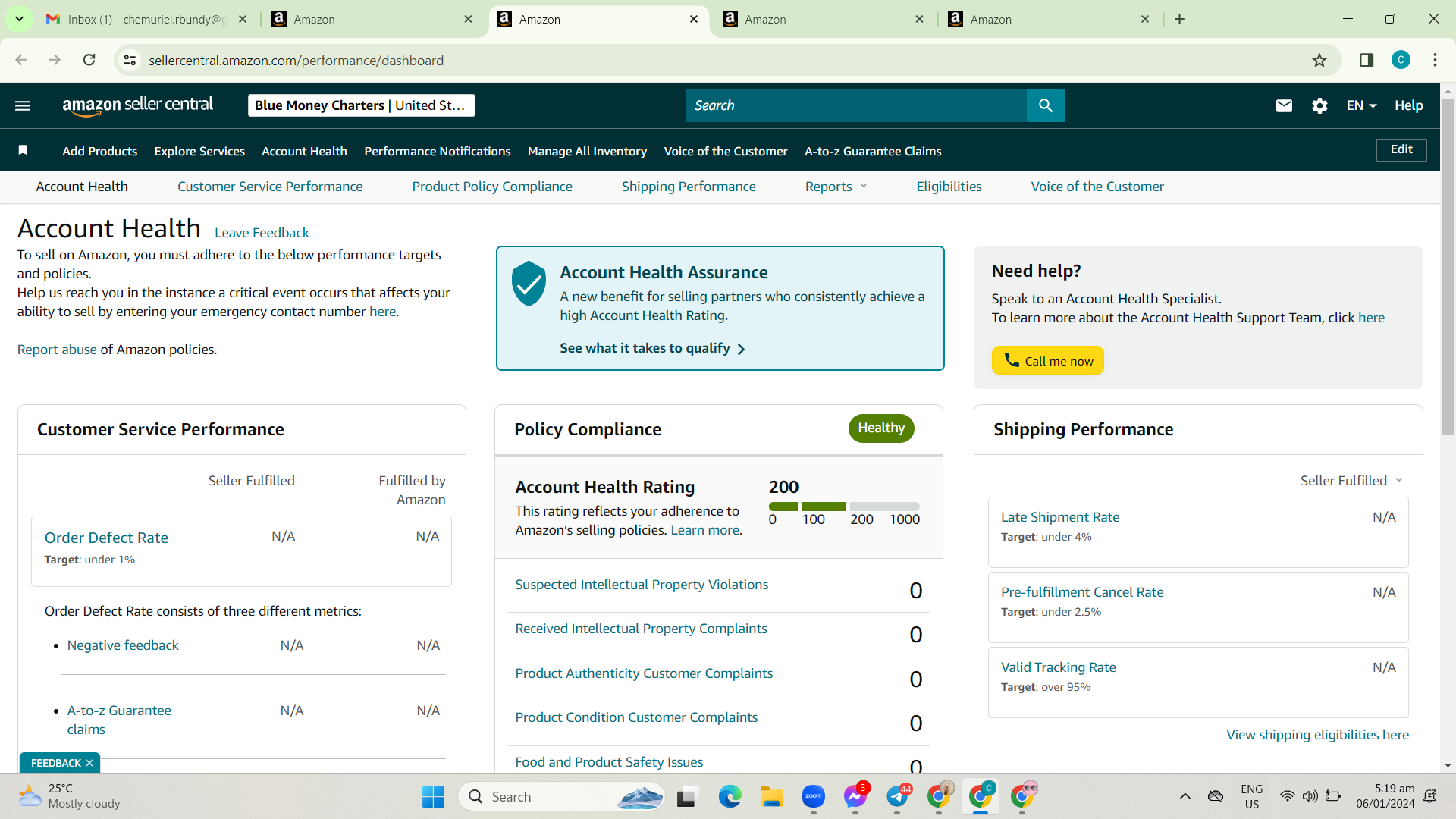The image size is (1456, 819).
Task: Open the EN language dropdown
Action: (x=1361, y=105)
